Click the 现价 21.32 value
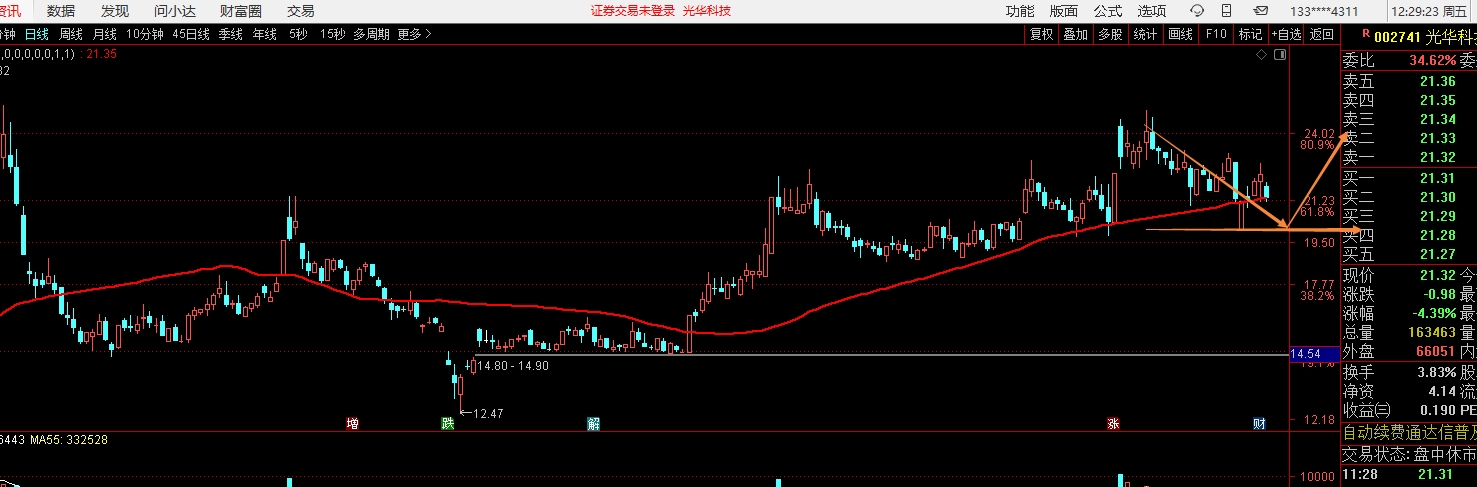The height and width of the screenshot is (487, 1477). click(x=1438, y=275)
